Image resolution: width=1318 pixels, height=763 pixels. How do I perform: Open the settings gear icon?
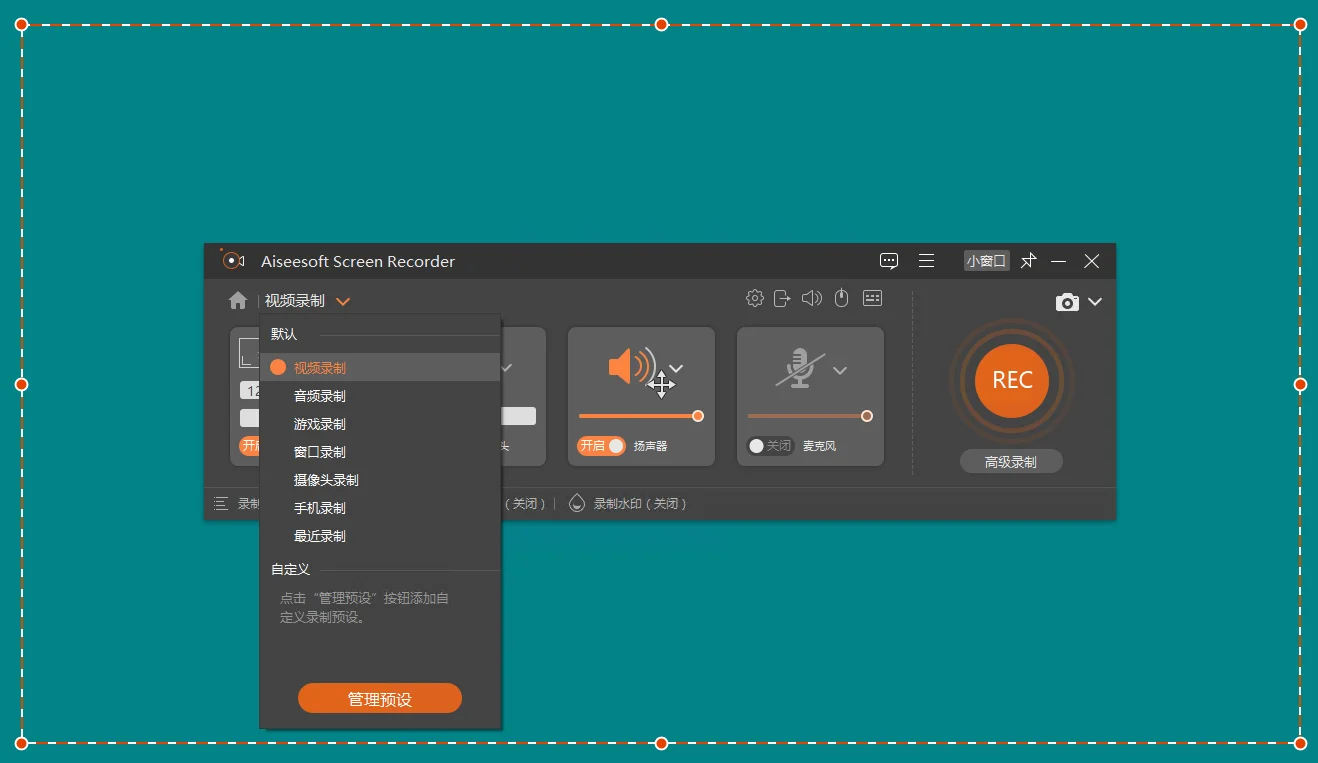pyautogui.click(x=755, y=297)
